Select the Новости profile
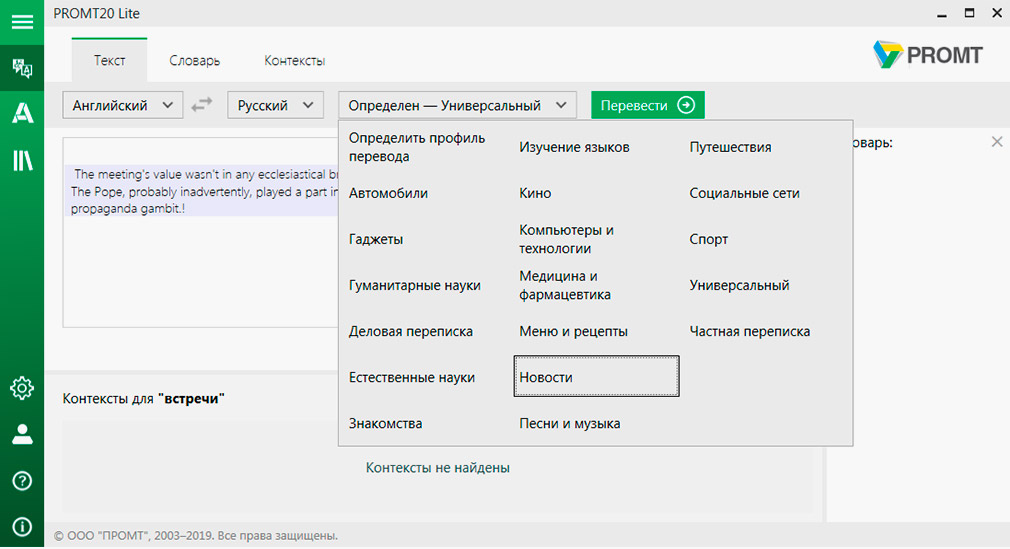Viewport: 1010px width, 549px height. [x=596, y=376]
